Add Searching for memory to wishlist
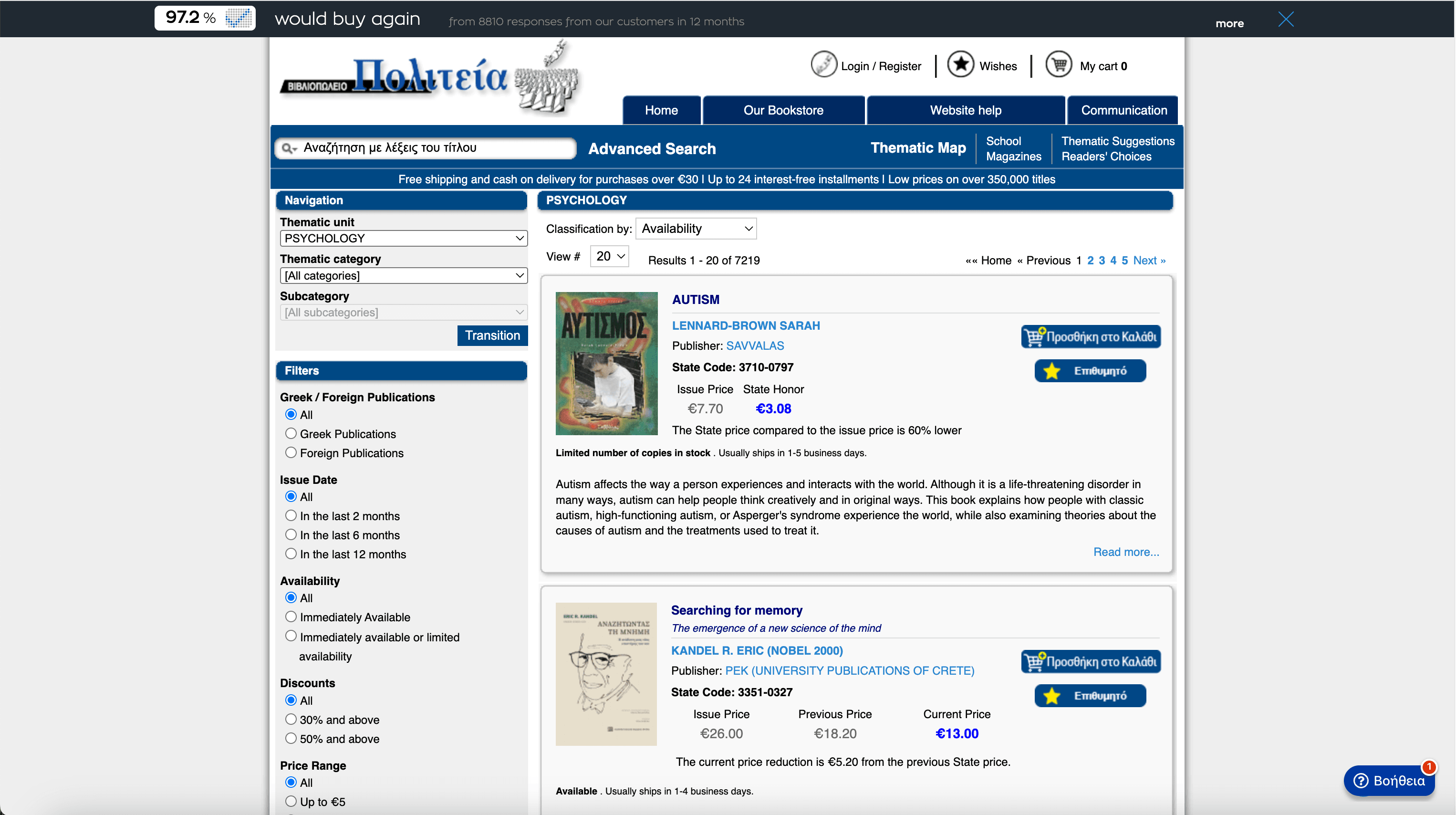1456x815 pixels. [1090, 696]
